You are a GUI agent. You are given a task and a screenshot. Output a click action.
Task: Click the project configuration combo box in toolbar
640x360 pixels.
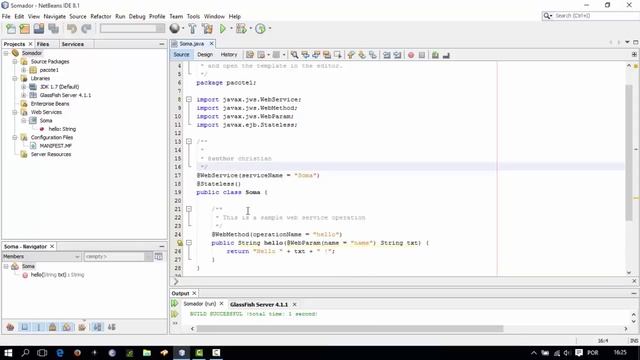click(x=132, y=29)
